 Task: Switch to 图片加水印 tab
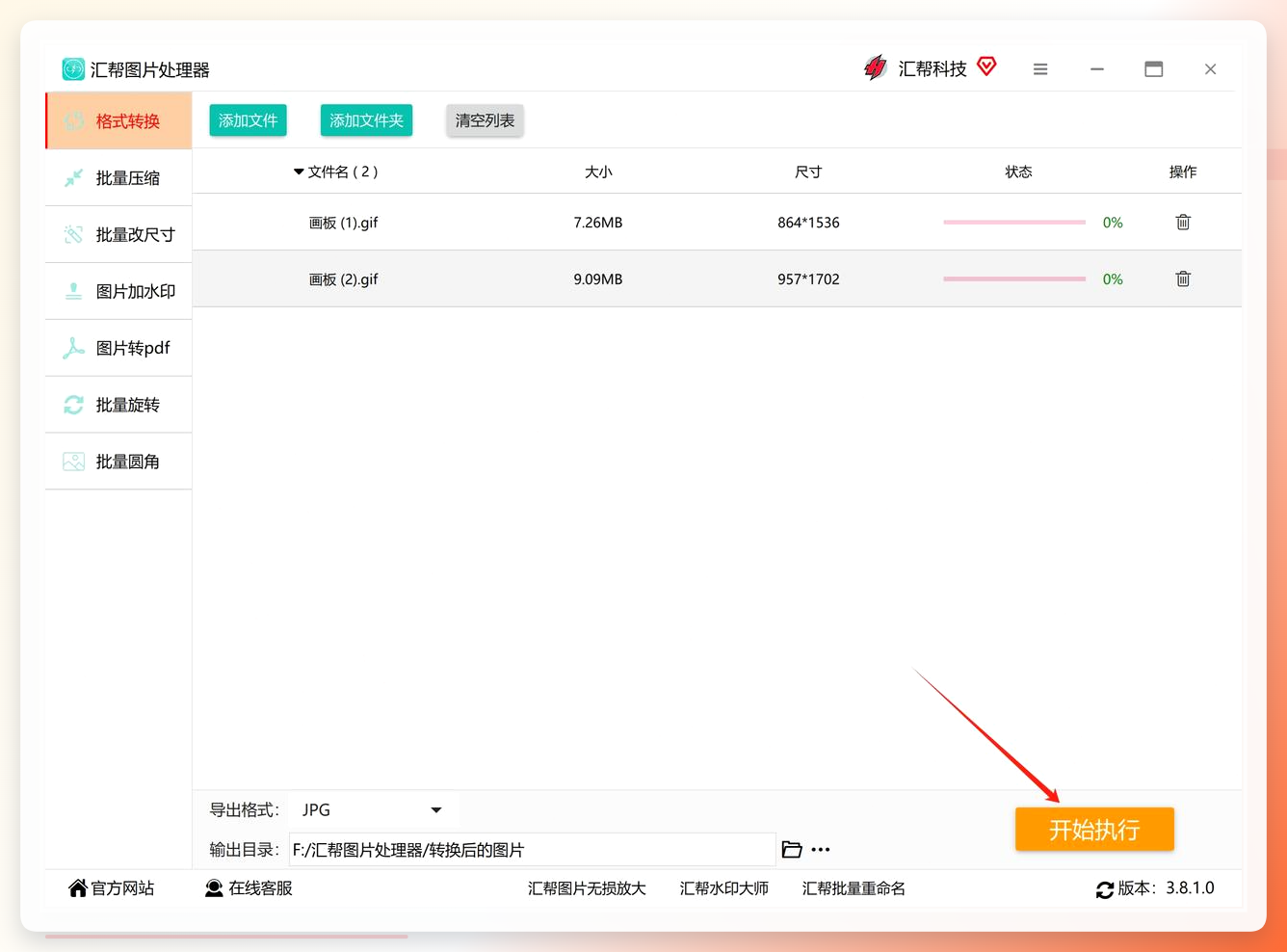point(118,291)
